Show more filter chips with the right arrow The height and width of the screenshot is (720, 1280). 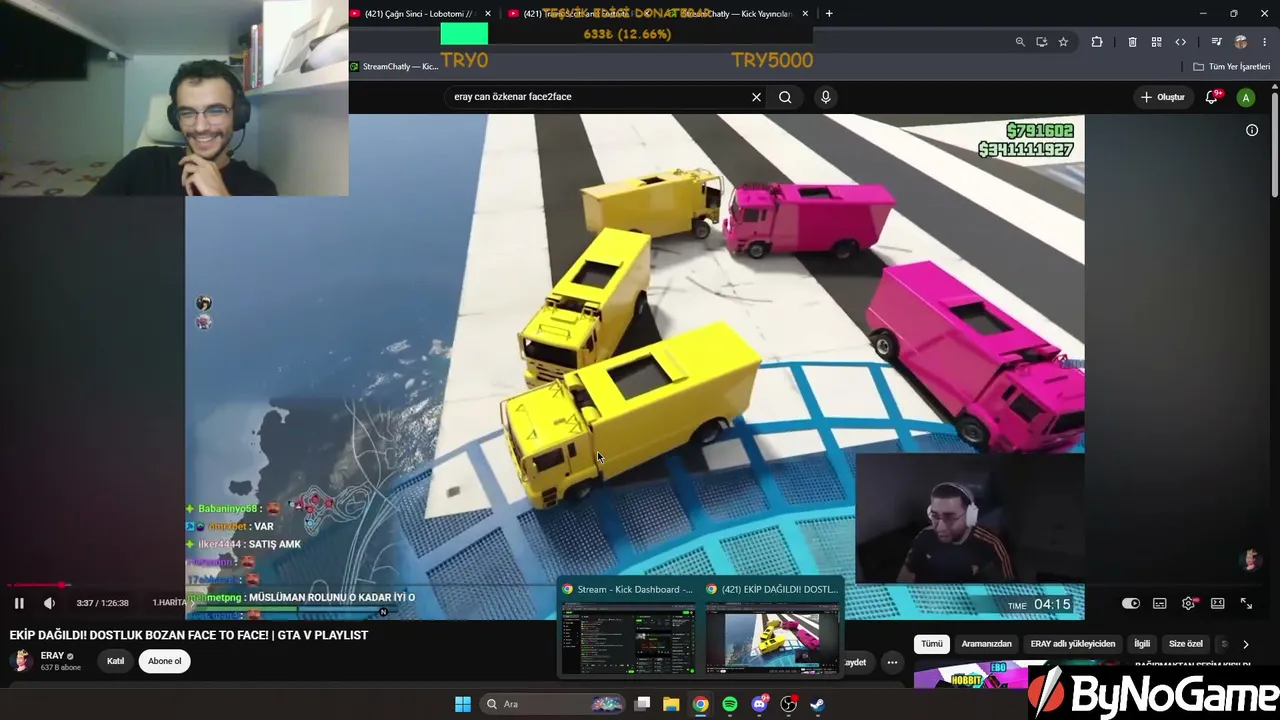[x=1245, y=644]
